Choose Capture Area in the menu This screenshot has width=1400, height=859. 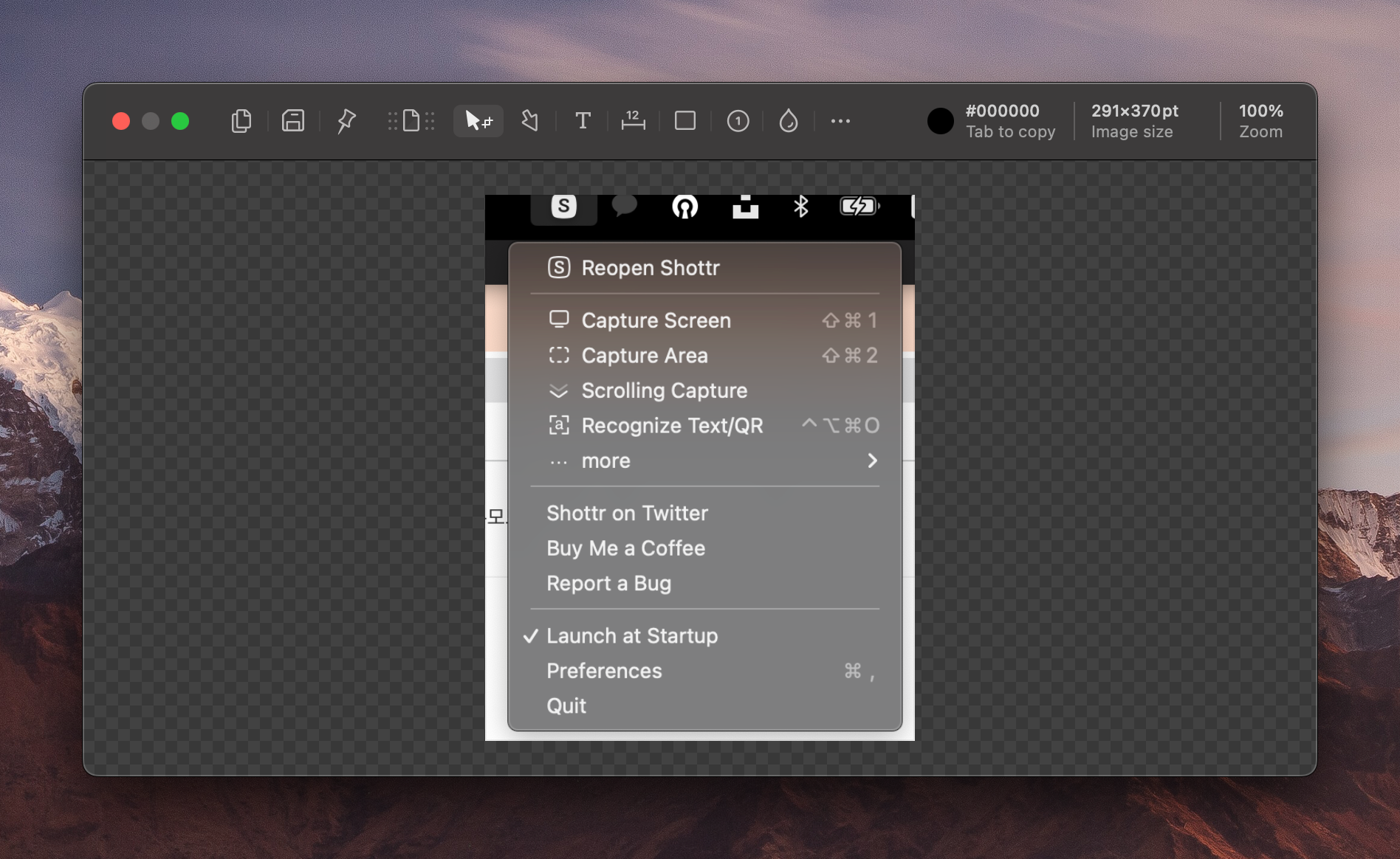click(705, 356)
